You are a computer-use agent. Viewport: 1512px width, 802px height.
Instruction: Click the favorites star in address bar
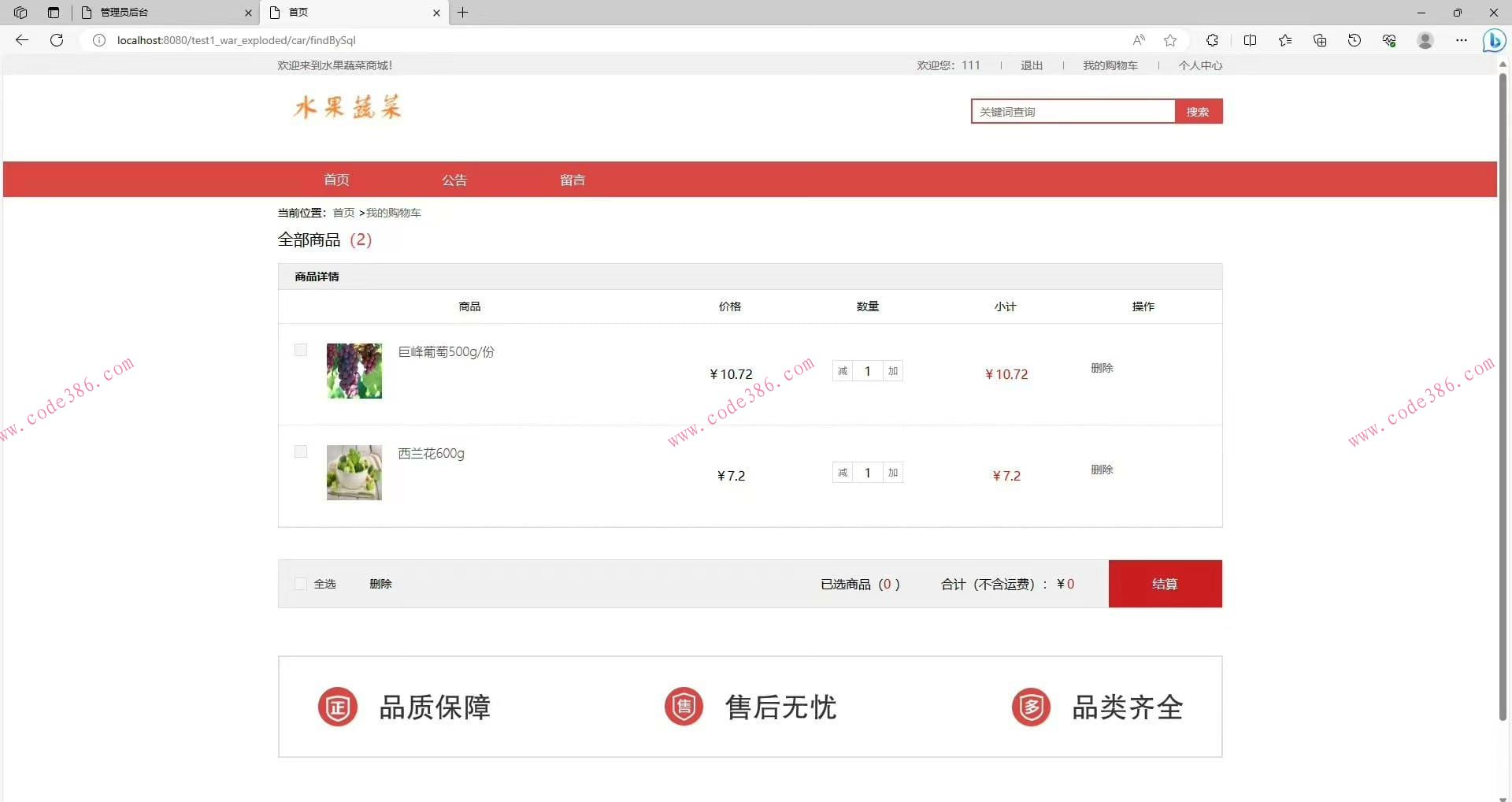point(1170,40)
